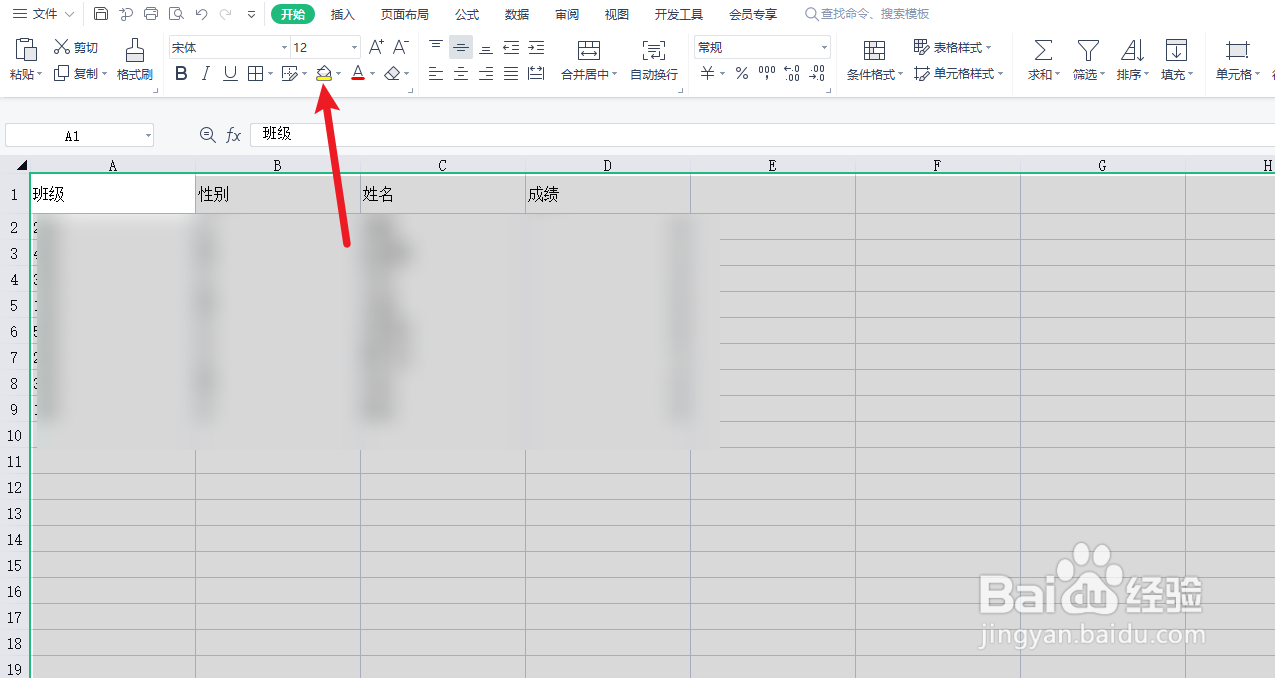Apply the red font color A
Image resolution: width=1275 pixels, height=678 pixels.
(x=358, y=73)
